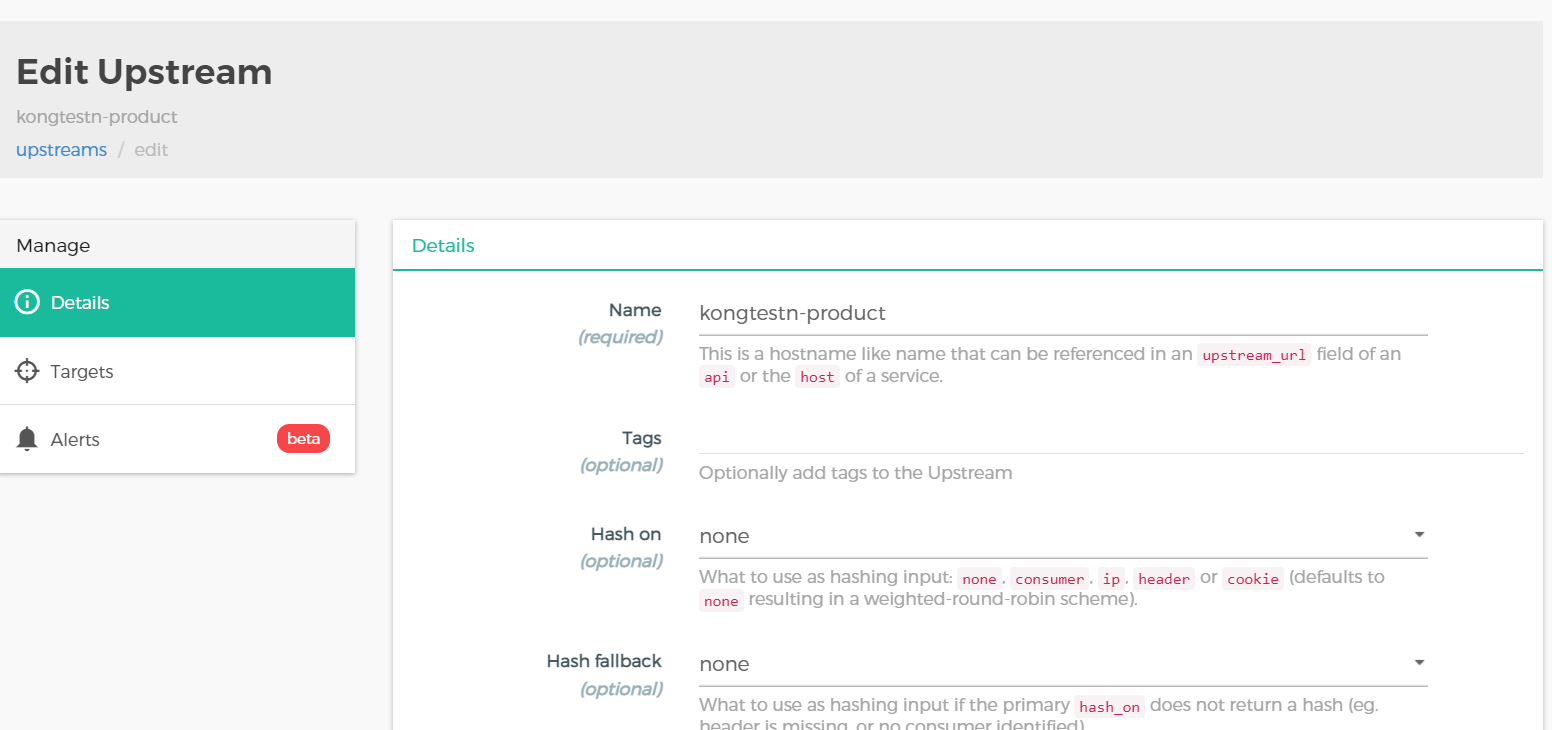Switch to the Details panel header tab
This screenshot has height=730, width=1552.
click(x=443, y=245)
